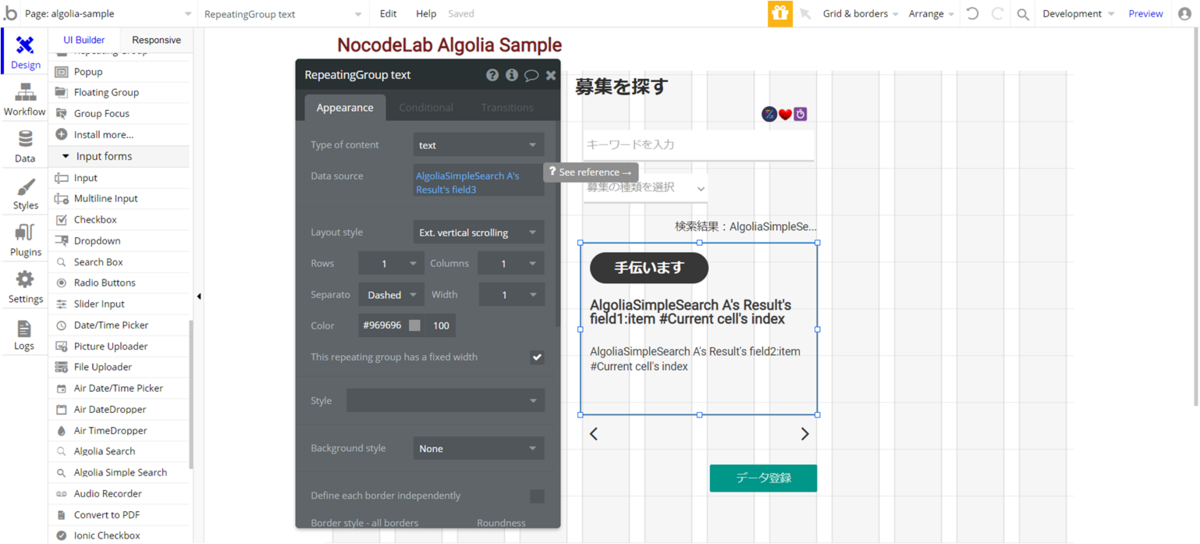Image resolution: width=1200 pixels, height=544 pixels.
Task: Select the Group Focus element
Action: 101,114
